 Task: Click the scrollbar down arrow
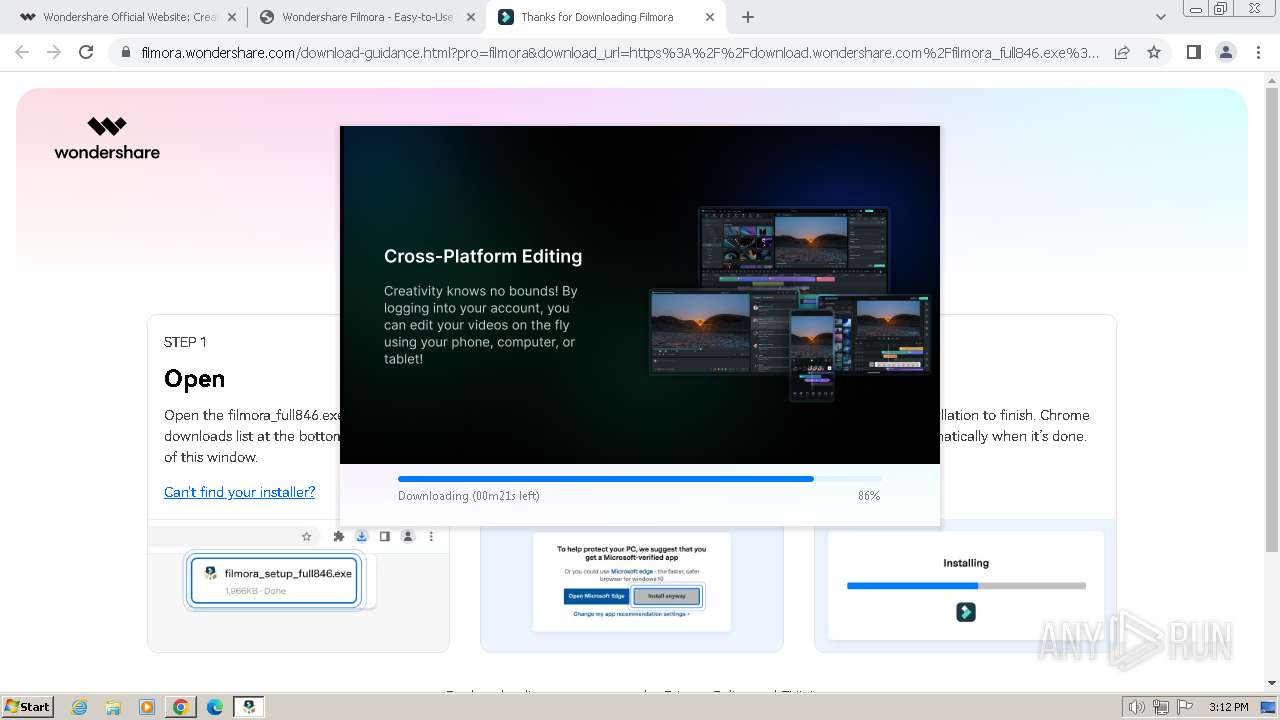point(1272,683)
